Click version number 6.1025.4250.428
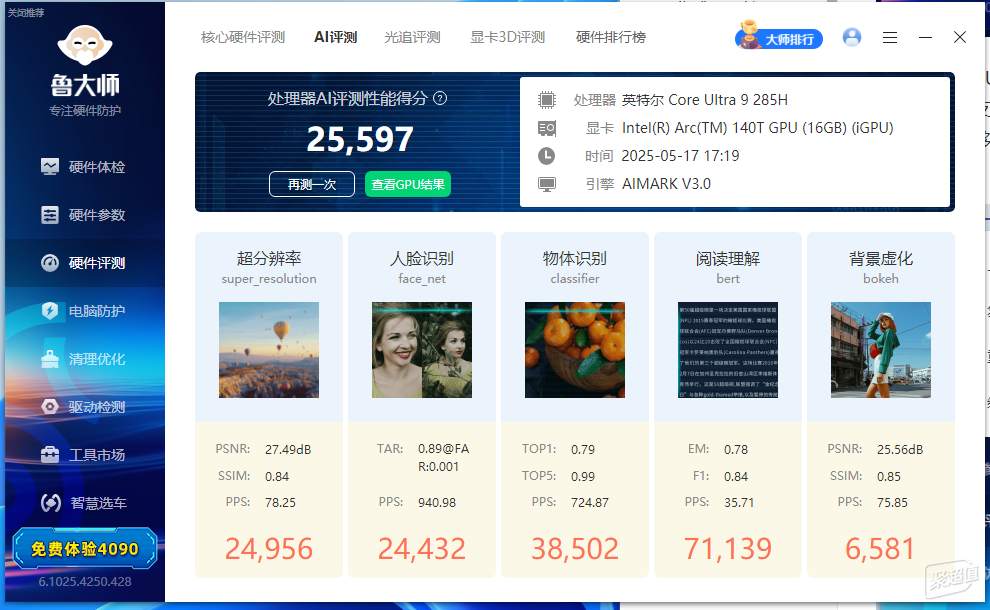 click(85, 582)
